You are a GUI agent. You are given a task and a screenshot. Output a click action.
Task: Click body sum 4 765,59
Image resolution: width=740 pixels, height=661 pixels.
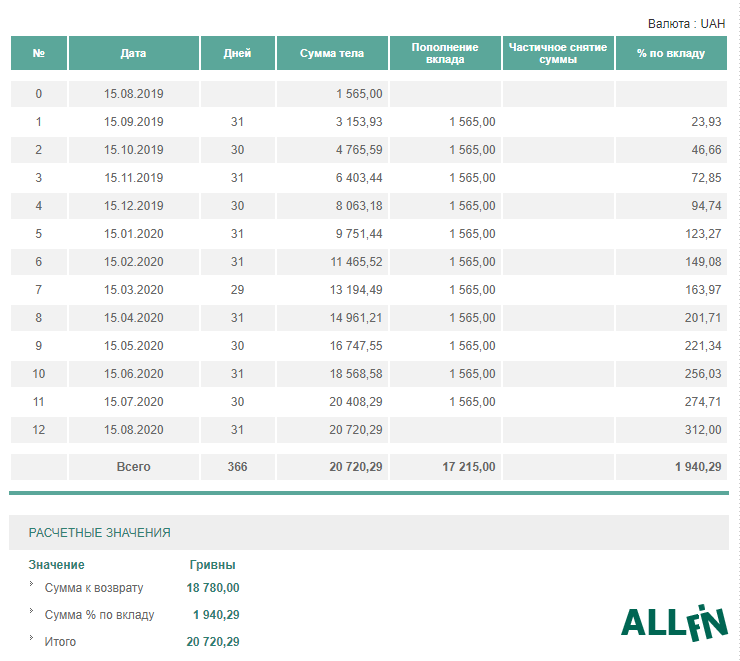tap(359, 150)
